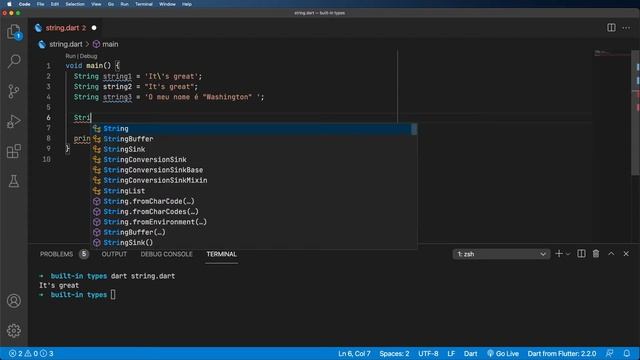Switch to the TERMINAL tab

click(222, 254)
